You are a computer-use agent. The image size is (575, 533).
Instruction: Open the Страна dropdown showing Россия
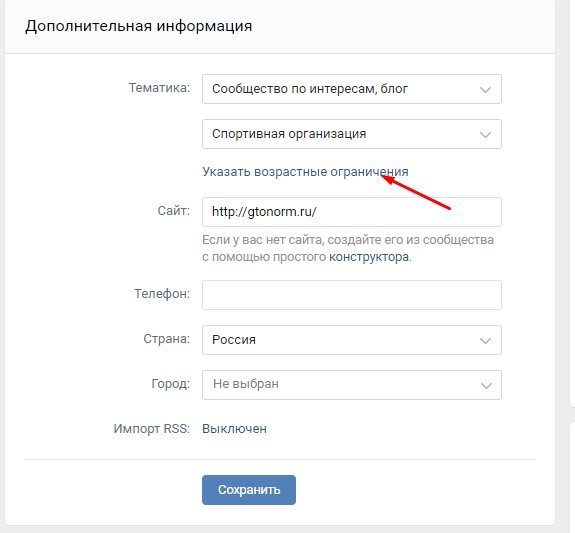[352, 340]
